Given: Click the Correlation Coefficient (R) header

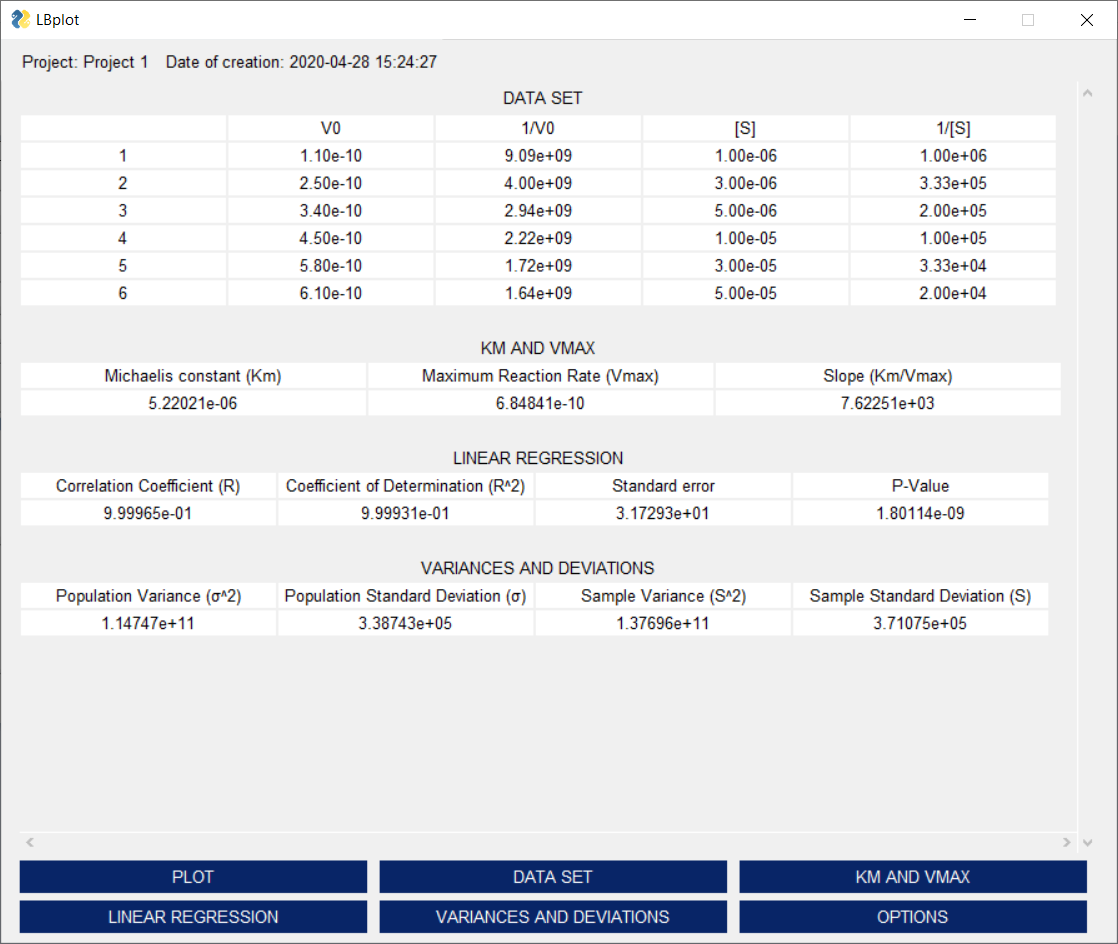Looking at the screenshot, I should [x=148, y=486].
